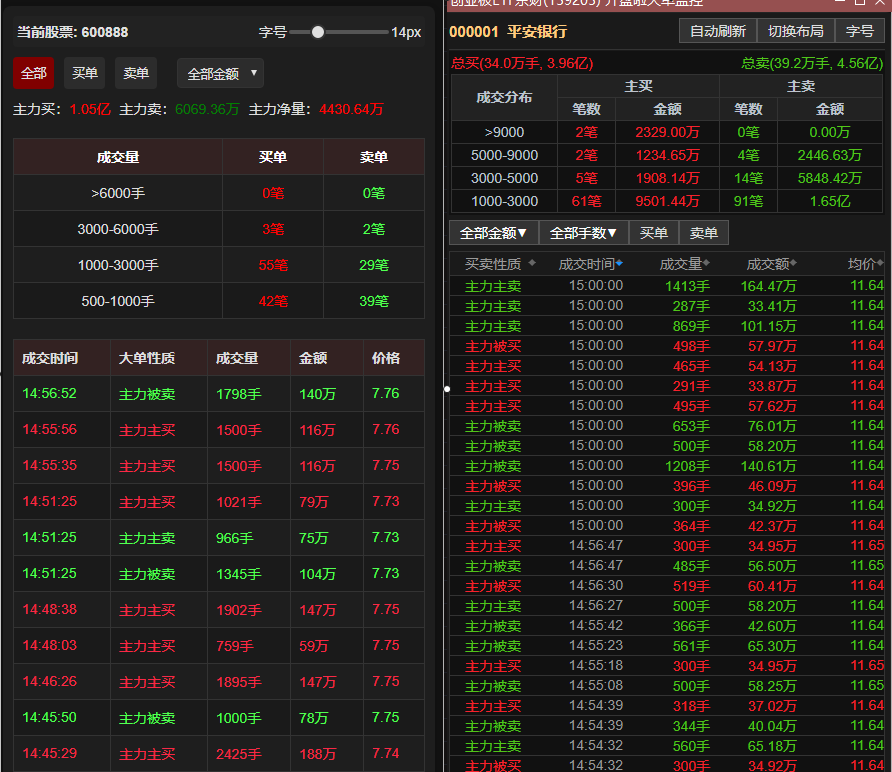The width and height of the screenshot is (892, 772).
Task: Click the 大单性质 column header
Action: tap(147, 358)
